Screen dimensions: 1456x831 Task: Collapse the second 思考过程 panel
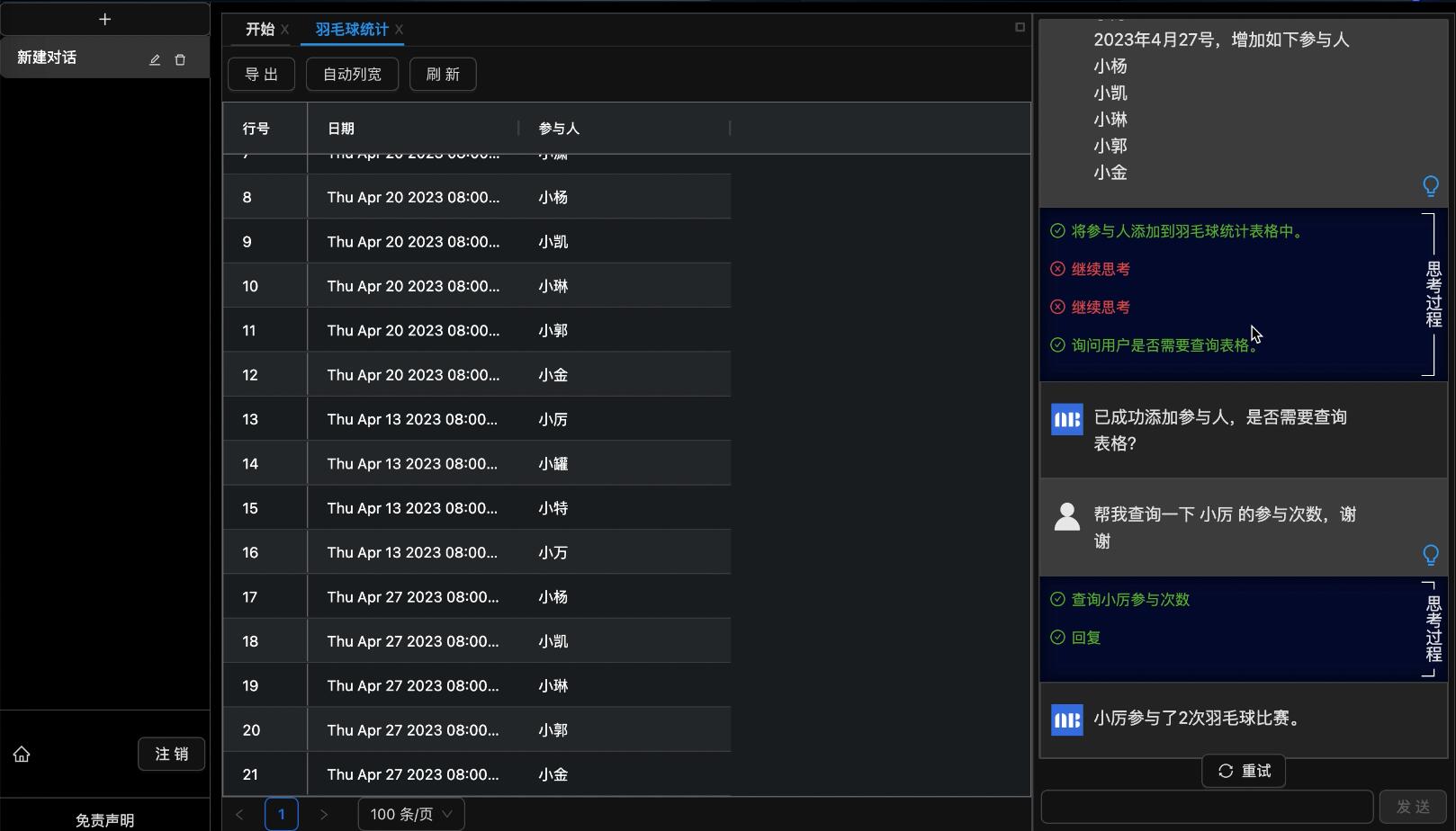(x=1433, y=629)
